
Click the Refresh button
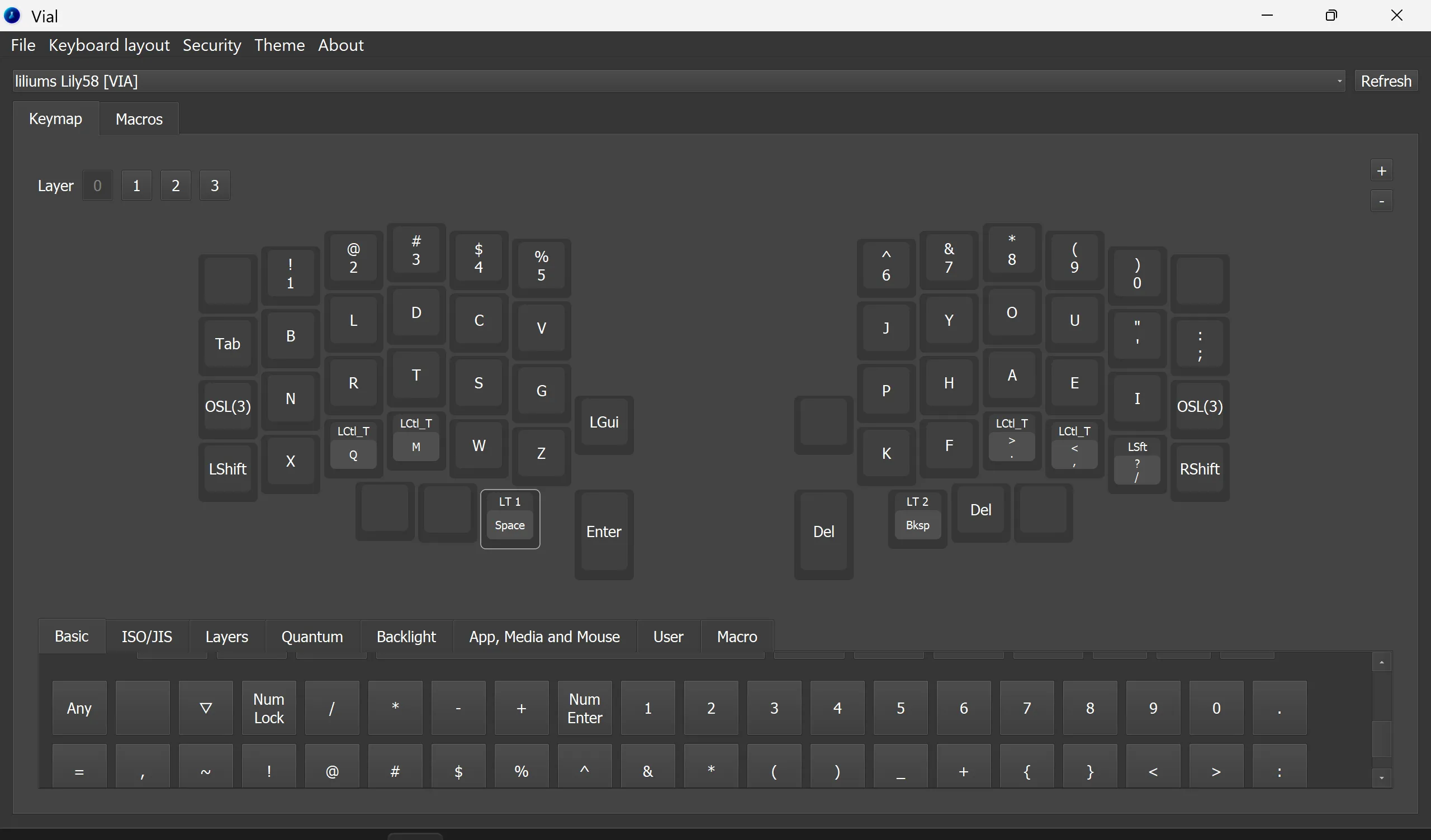pos(1386,81)
